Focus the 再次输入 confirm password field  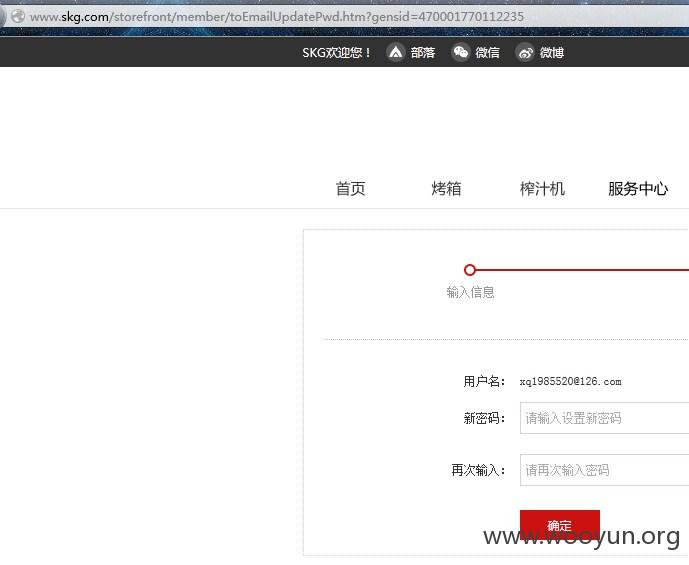point(604,470)
